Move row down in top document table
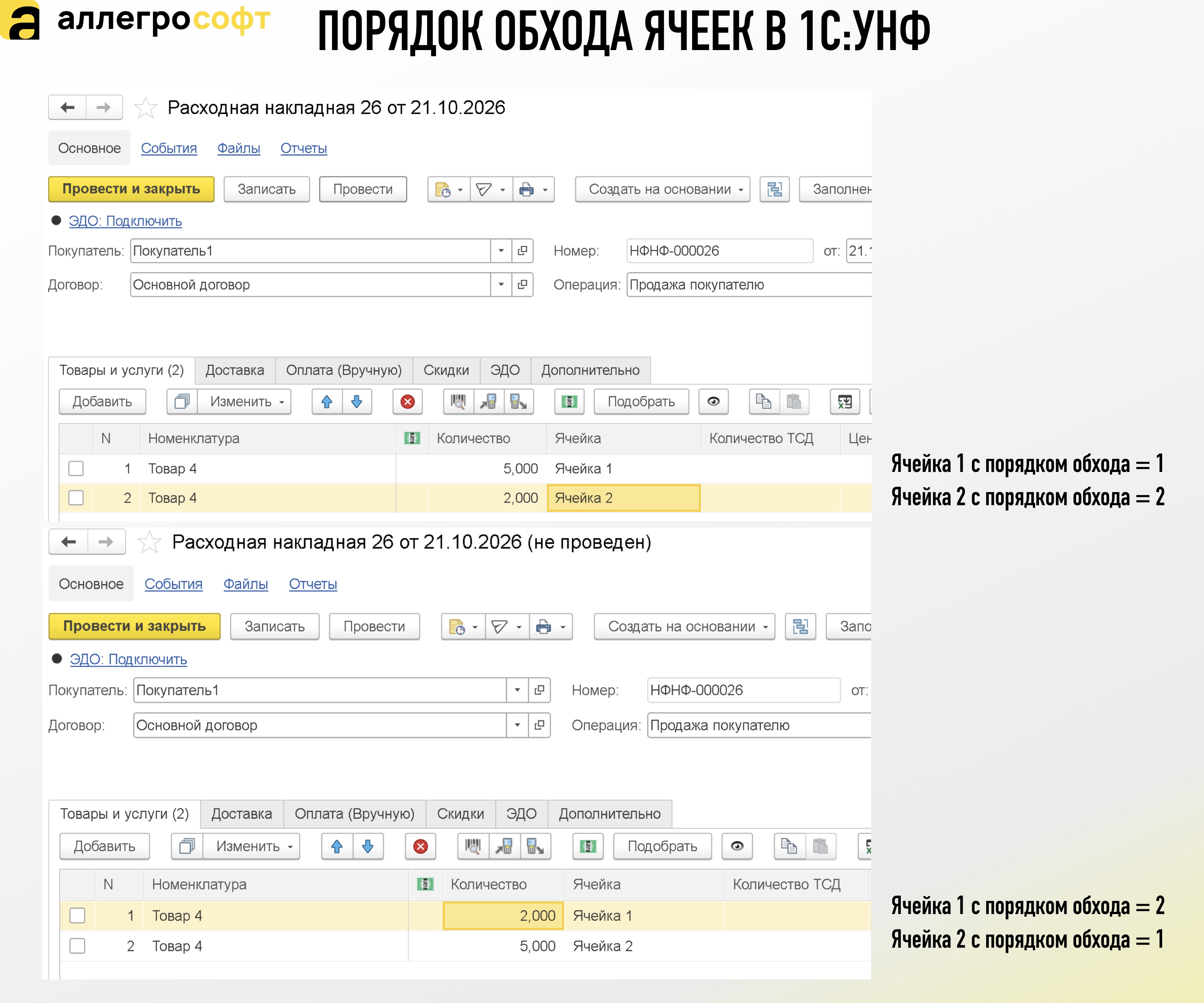 (x=356, y=401)
